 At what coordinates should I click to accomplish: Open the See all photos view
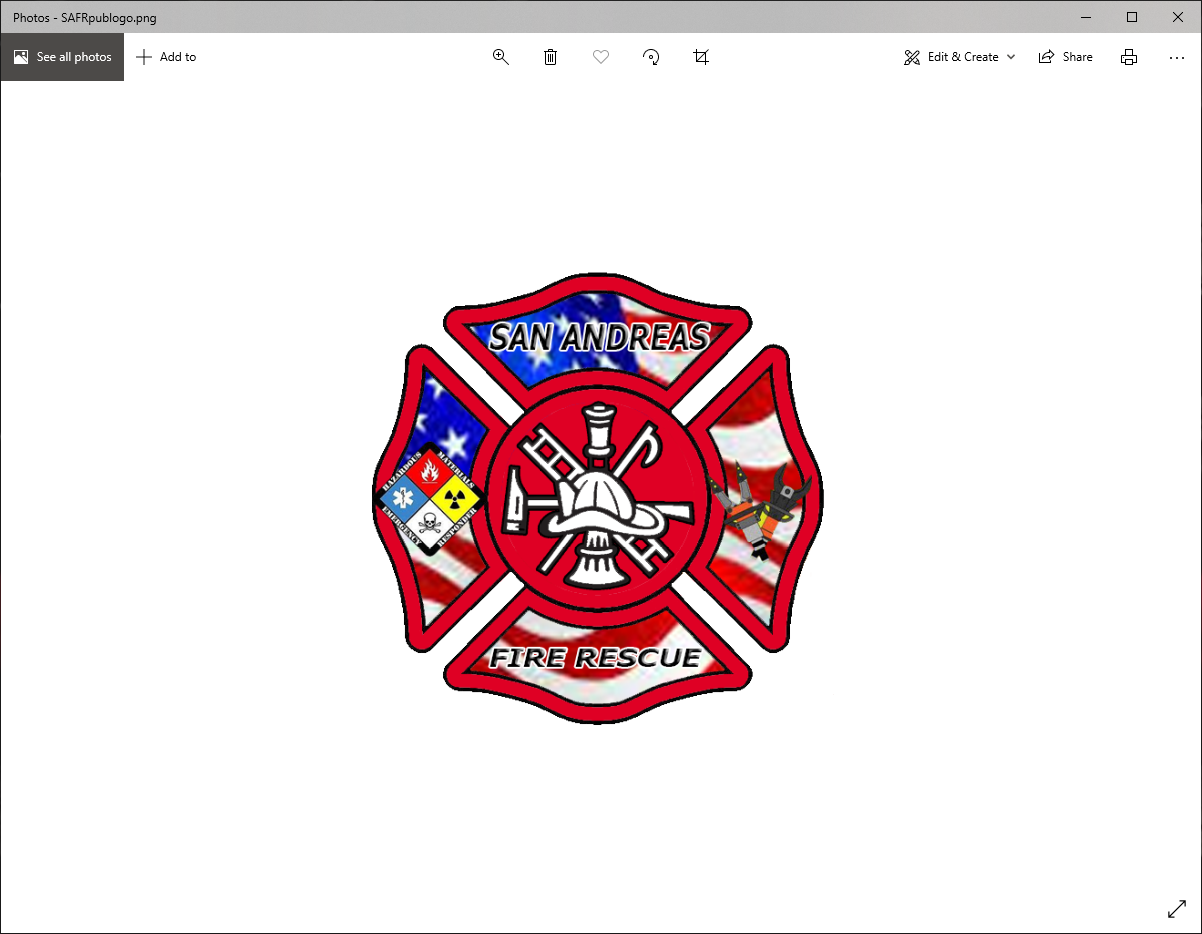62,57
